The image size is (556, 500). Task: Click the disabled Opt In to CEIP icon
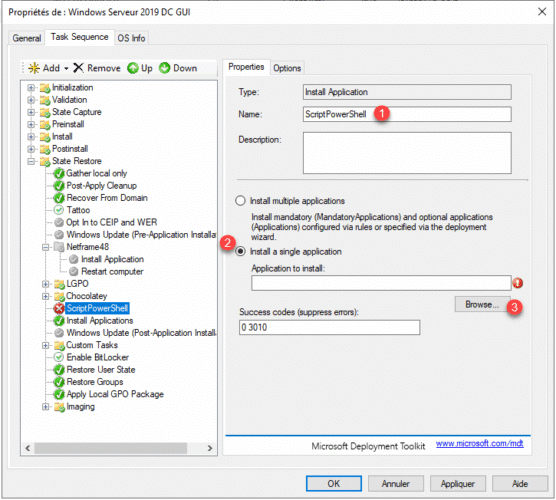pyautogui.click(x=59, y=222)
